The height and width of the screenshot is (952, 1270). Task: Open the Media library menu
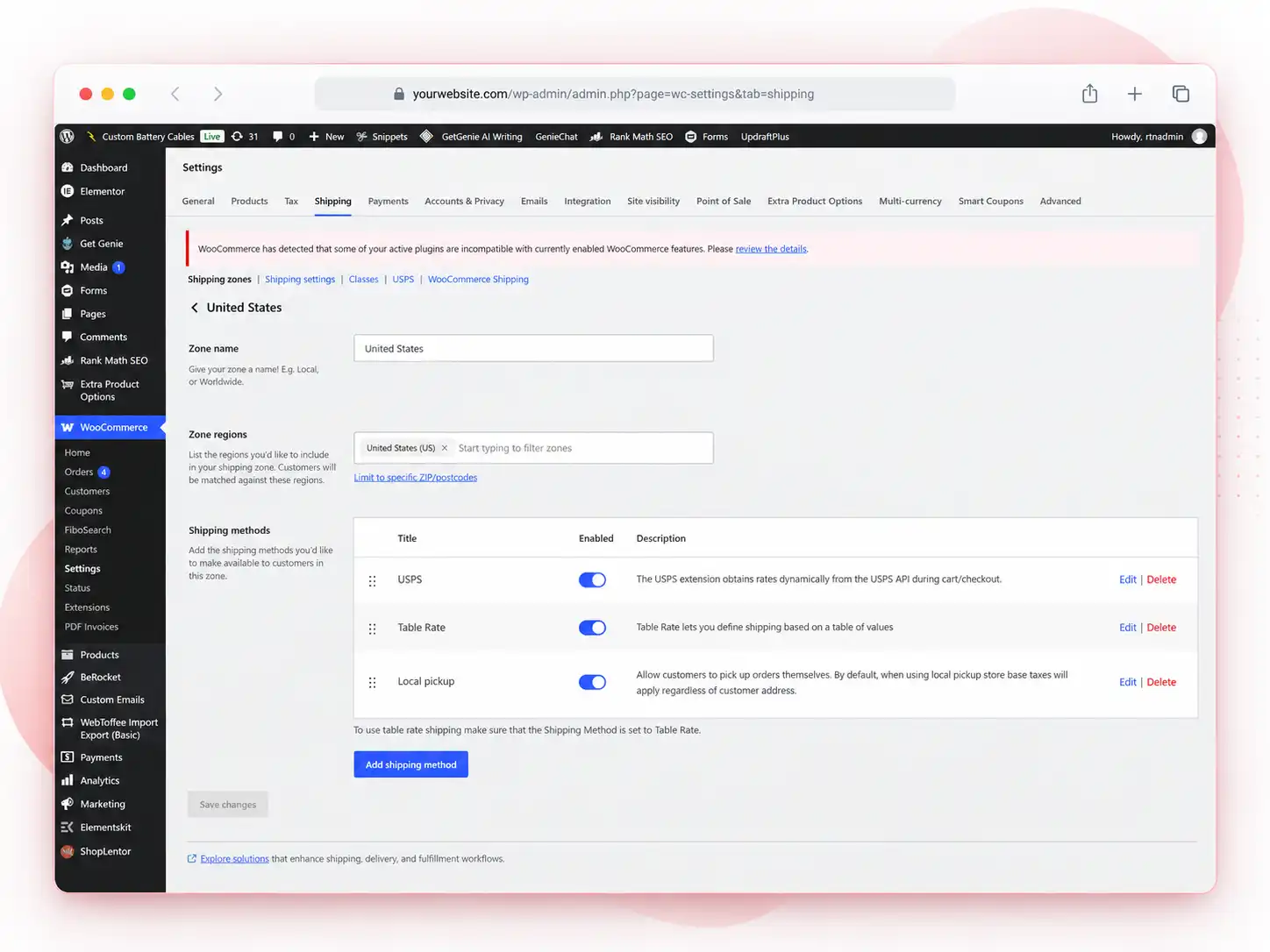[x=94, y=267]
